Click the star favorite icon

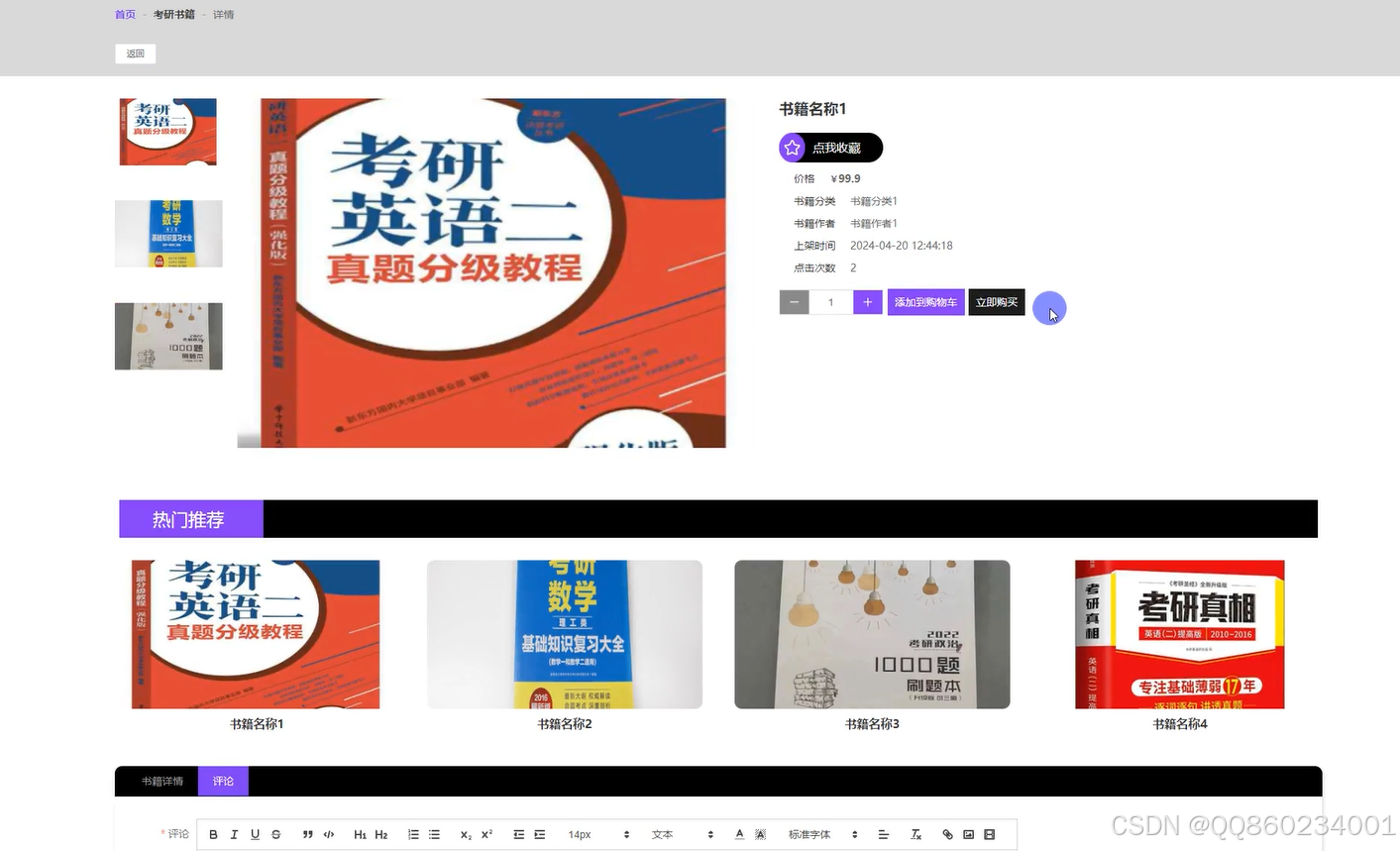pyautogui.click(x=792, y=148)
